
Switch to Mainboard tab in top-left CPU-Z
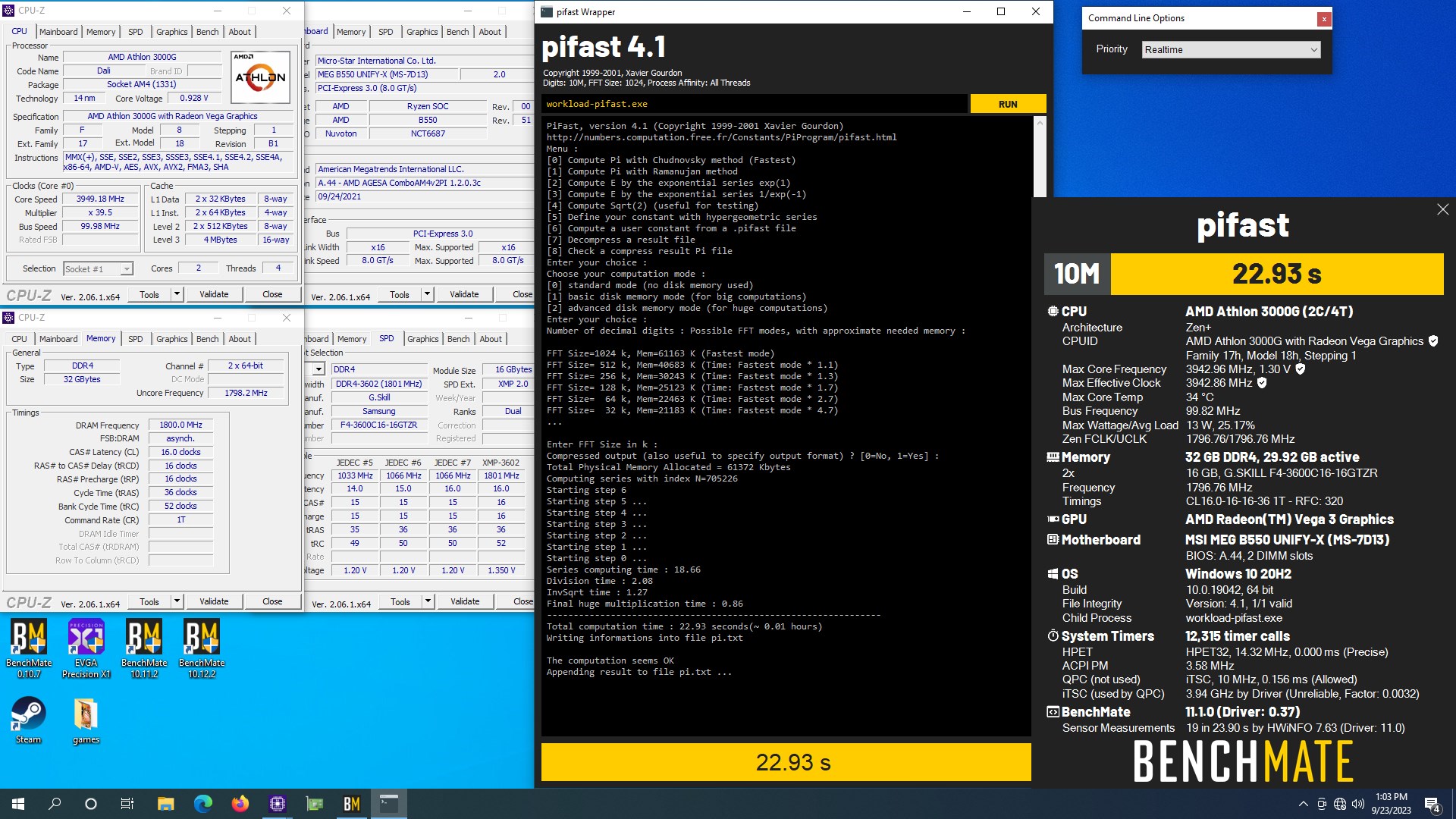(x=58, y=32)
